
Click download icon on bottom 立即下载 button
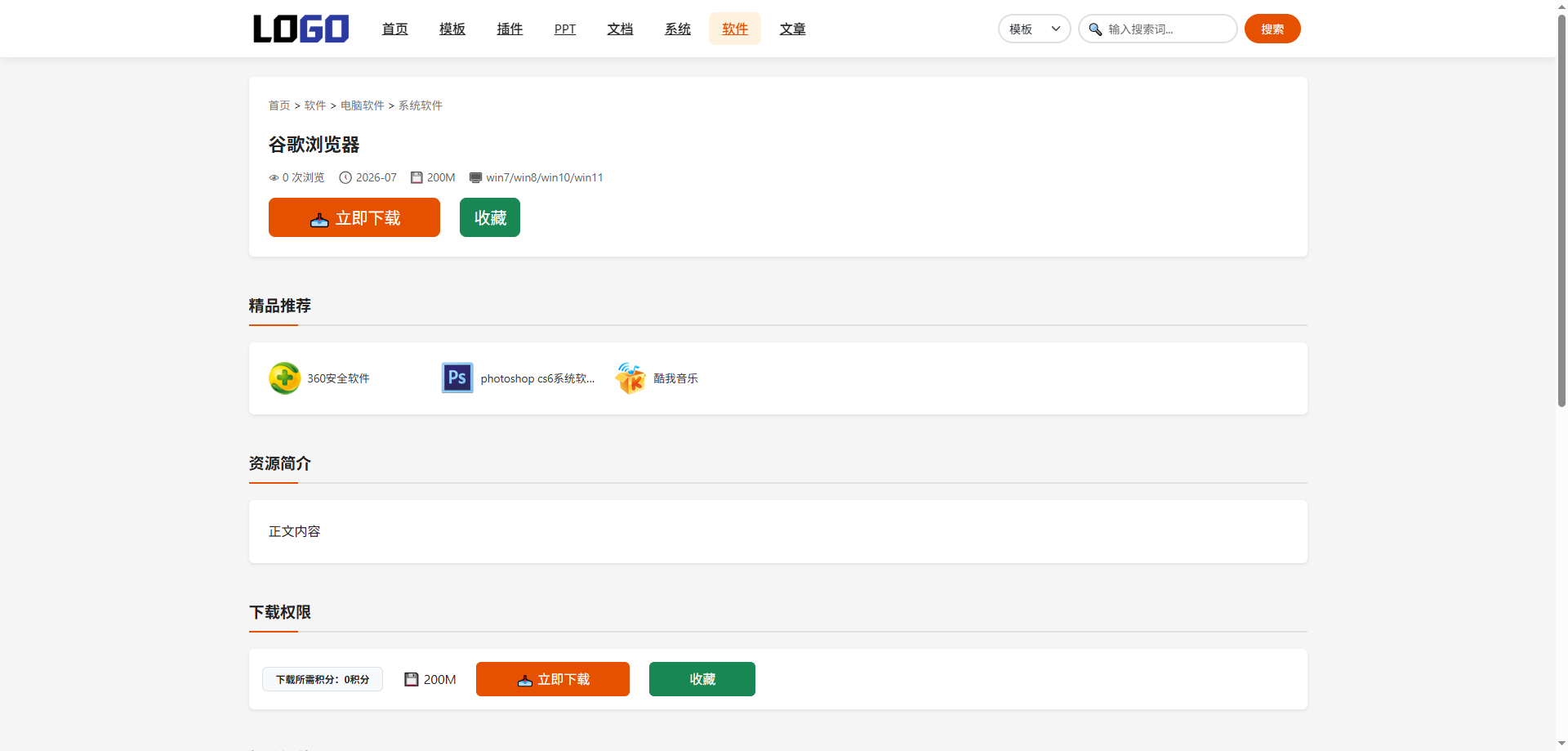(525, 680)
